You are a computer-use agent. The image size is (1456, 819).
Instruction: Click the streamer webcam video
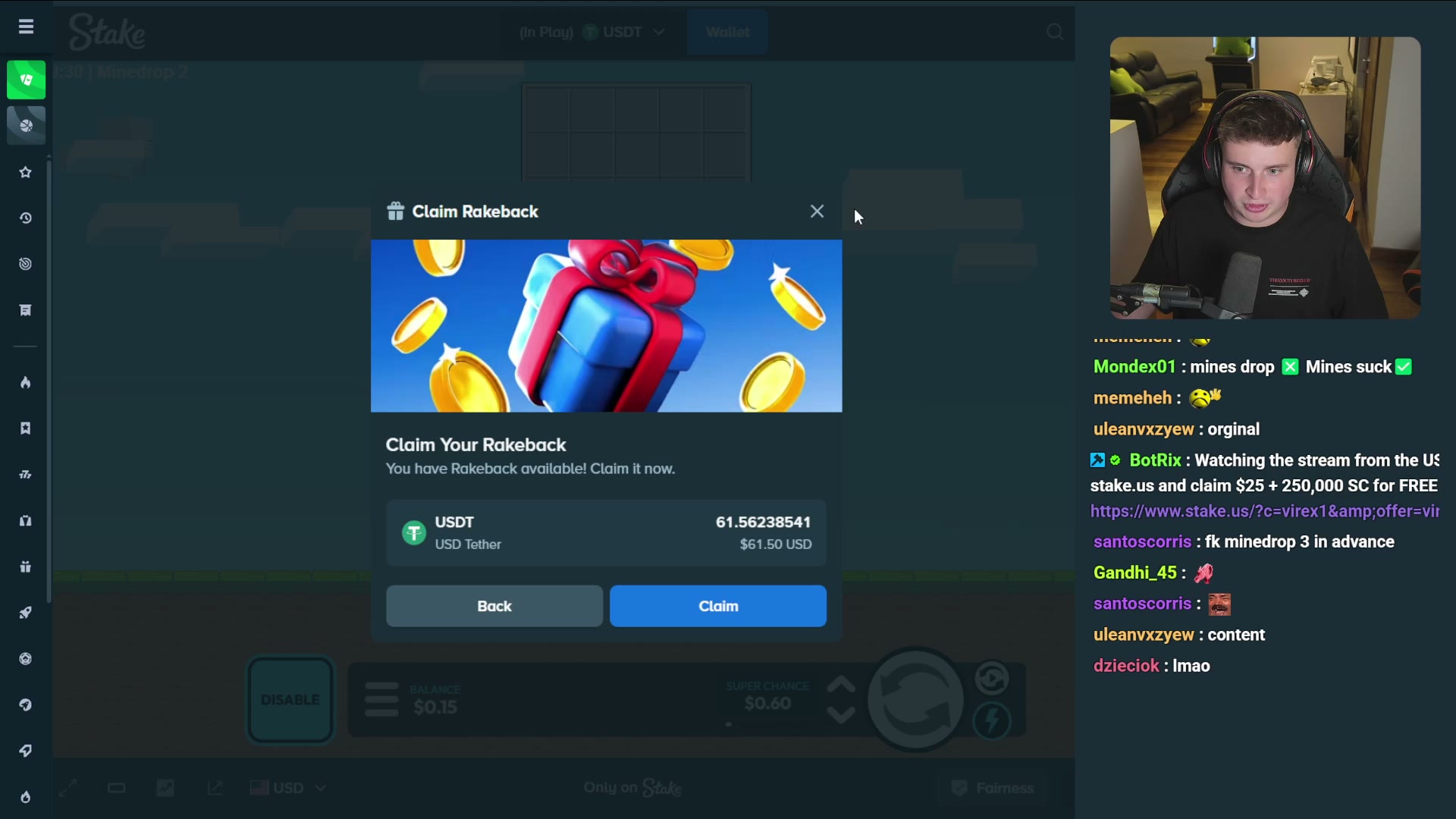[x=1265, y=178]
